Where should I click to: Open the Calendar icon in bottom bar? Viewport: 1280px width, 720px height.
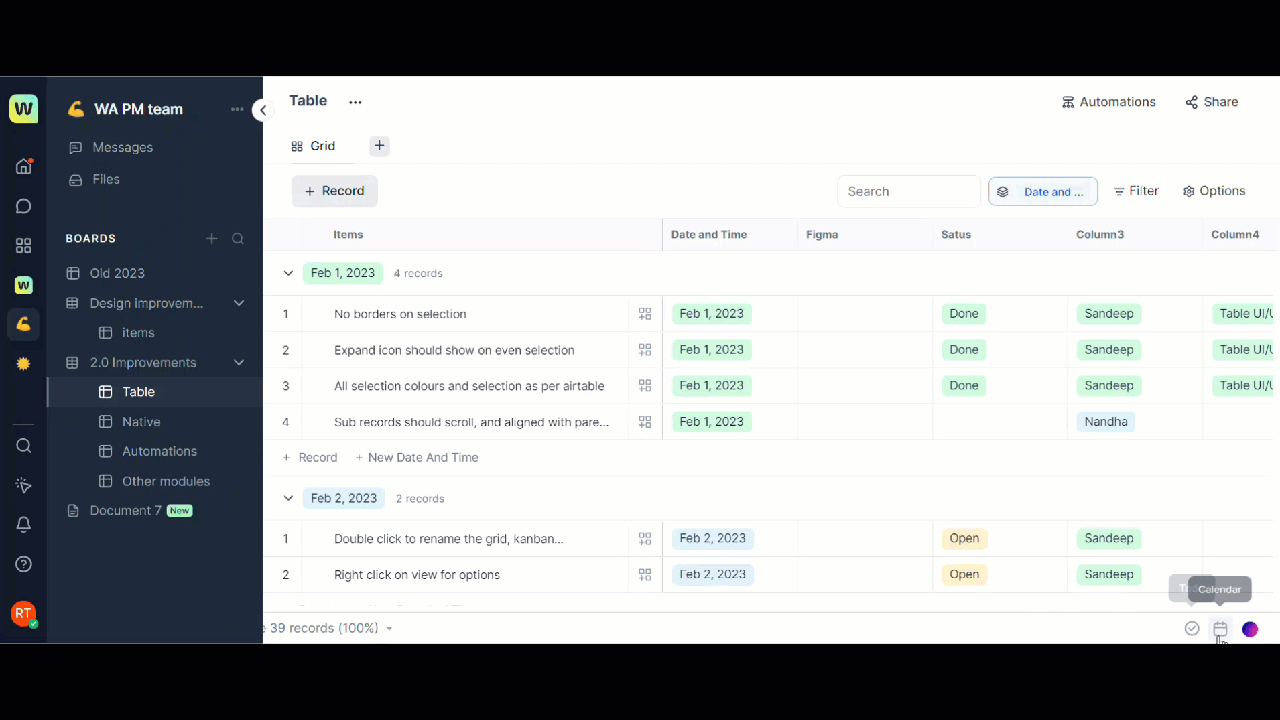tap(1220, 629)
